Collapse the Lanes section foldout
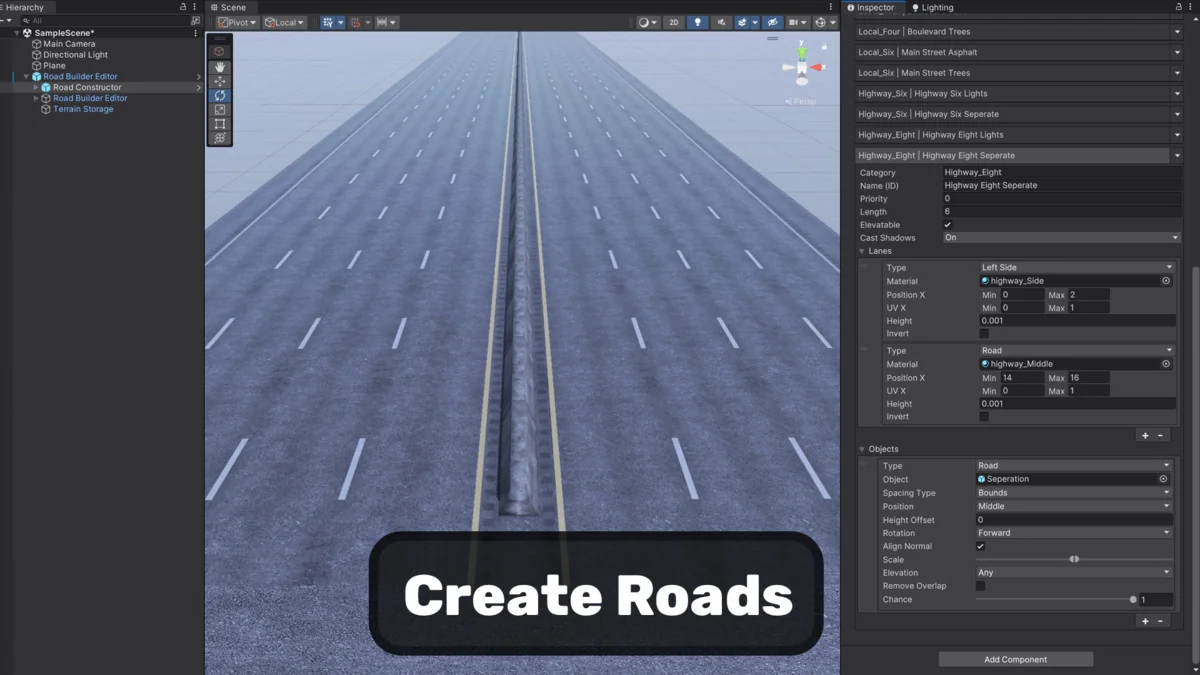 click(863, 251)
